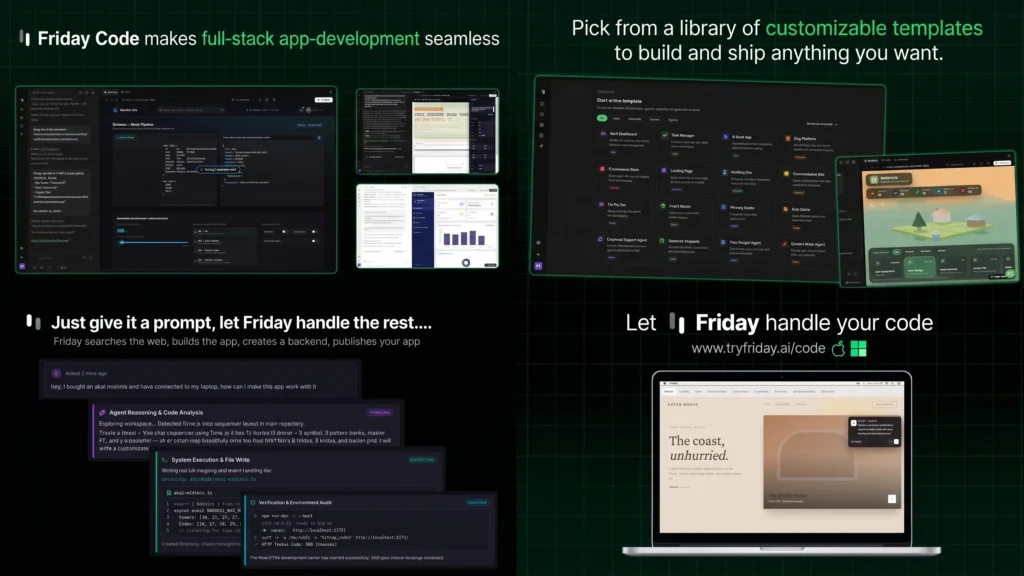The image size is (1024, 576).
Task: Click the purple THINKING status badge
Action: click(x=379, y=413)
